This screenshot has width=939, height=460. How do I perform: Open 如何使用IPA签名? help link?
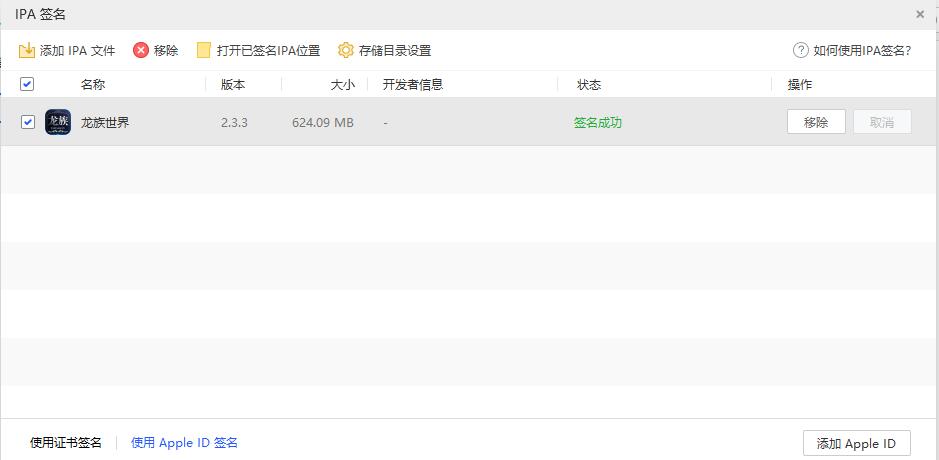click(x=862, y=51)
